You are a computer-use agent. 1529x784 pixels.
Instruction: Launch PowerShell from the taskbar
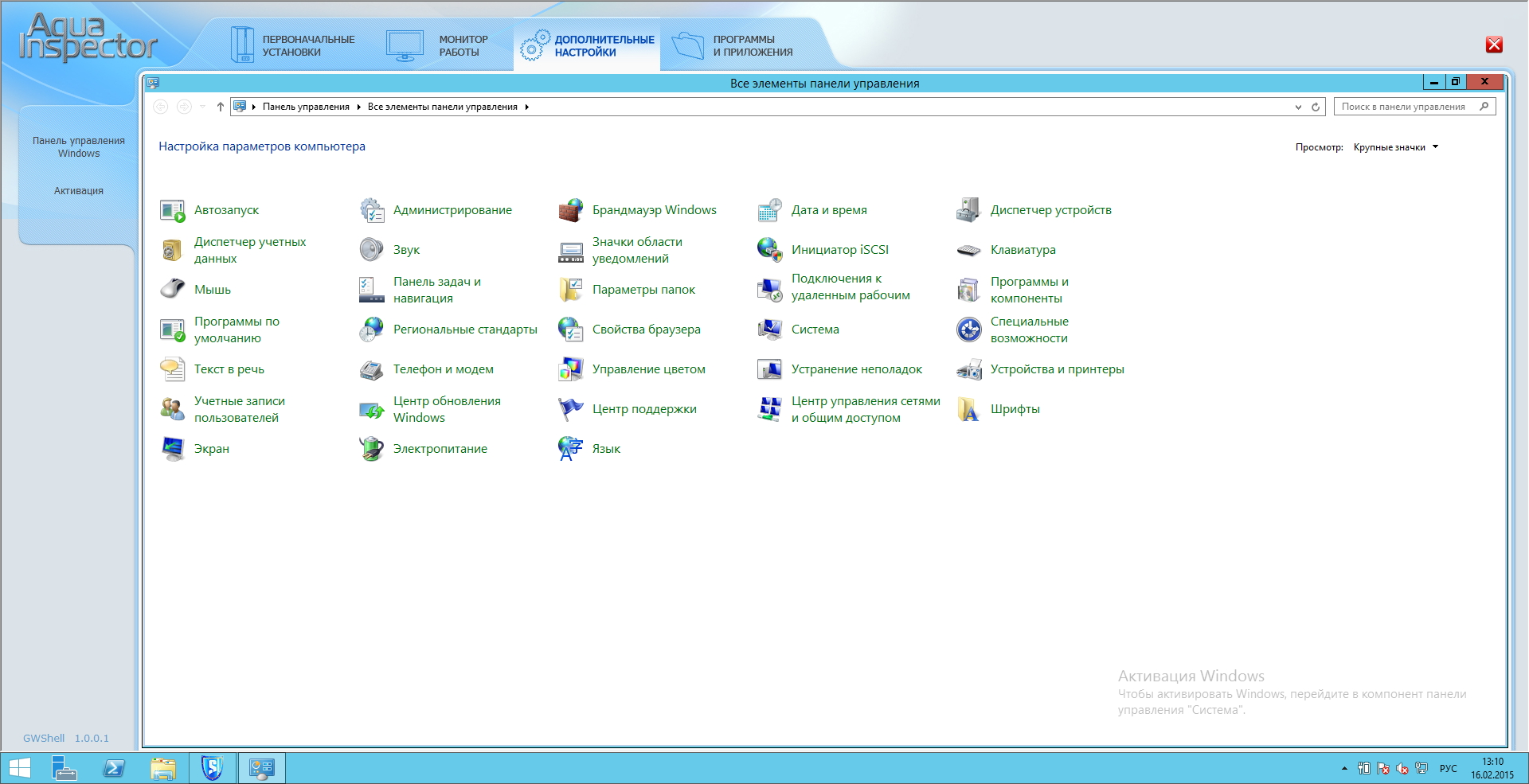pyautogui.click(x=114, y=768)
